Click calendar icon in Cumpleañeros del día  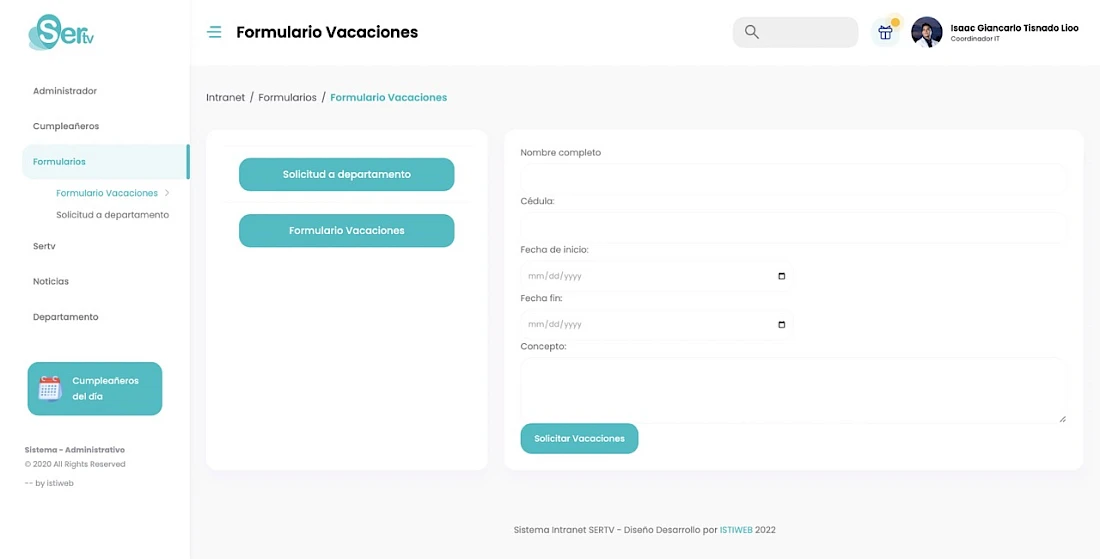pos(50,388)
